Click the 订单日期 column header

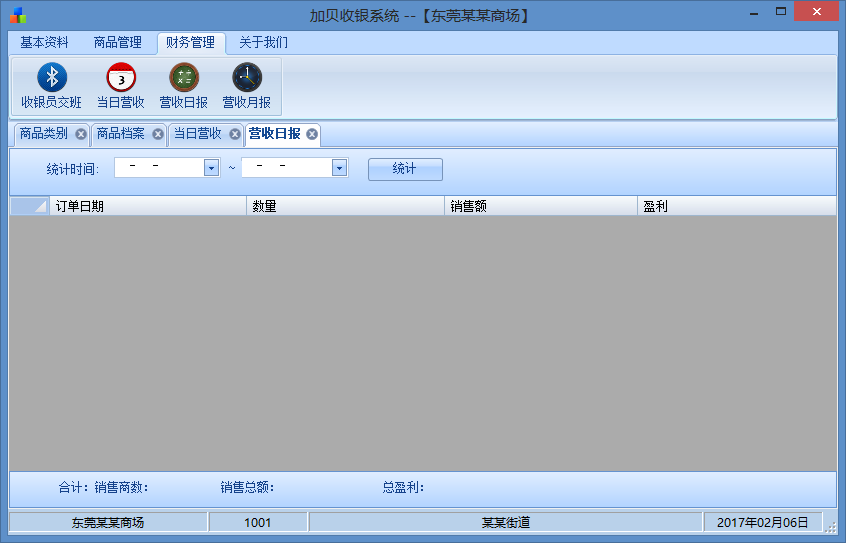[x=147, y=206]
